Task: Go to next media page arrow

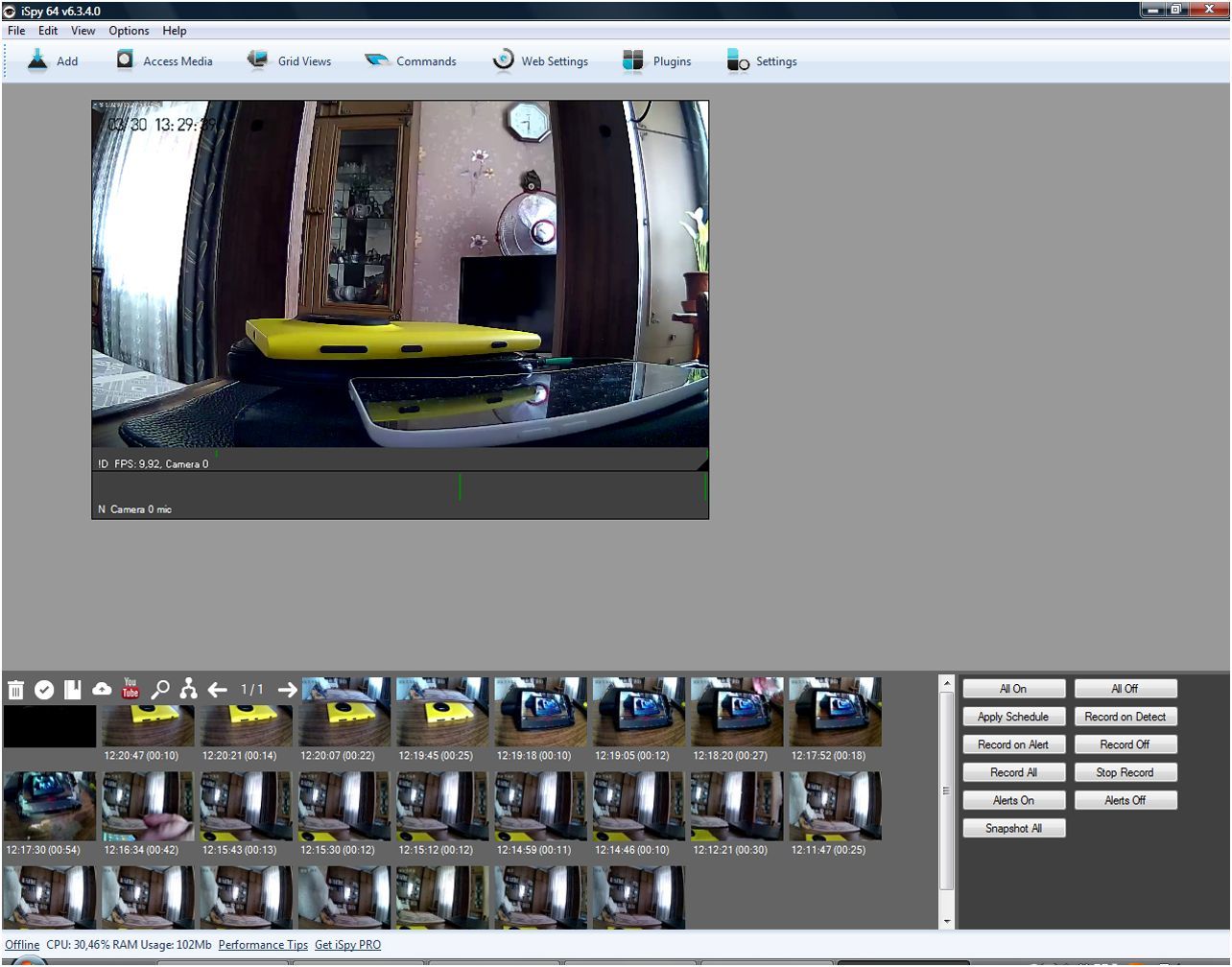Action: tap(287, 689)
